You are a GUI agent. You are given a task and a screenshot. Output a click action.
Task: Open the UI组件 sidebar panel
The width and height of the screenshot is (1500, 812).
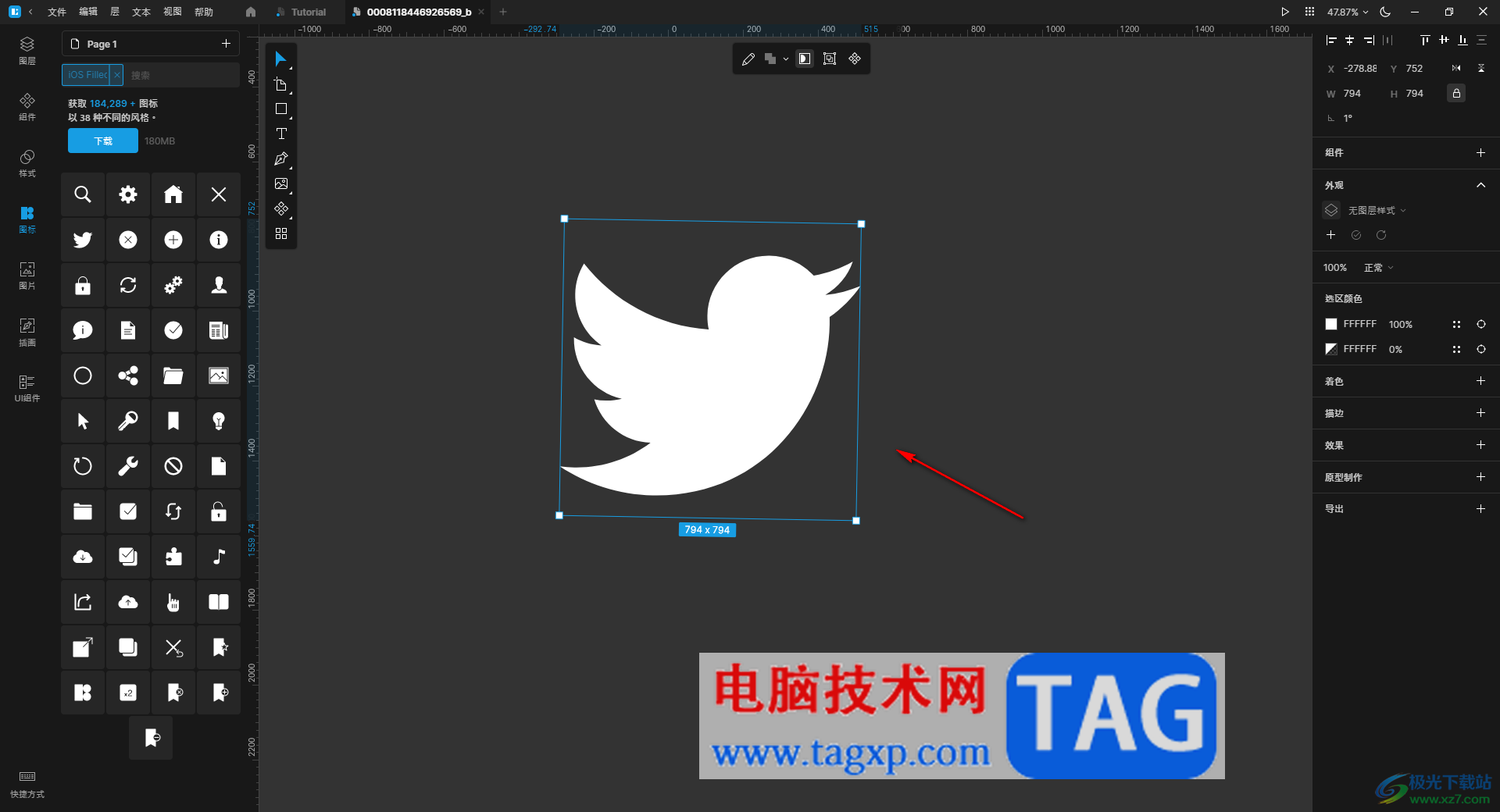click(27, 388)
